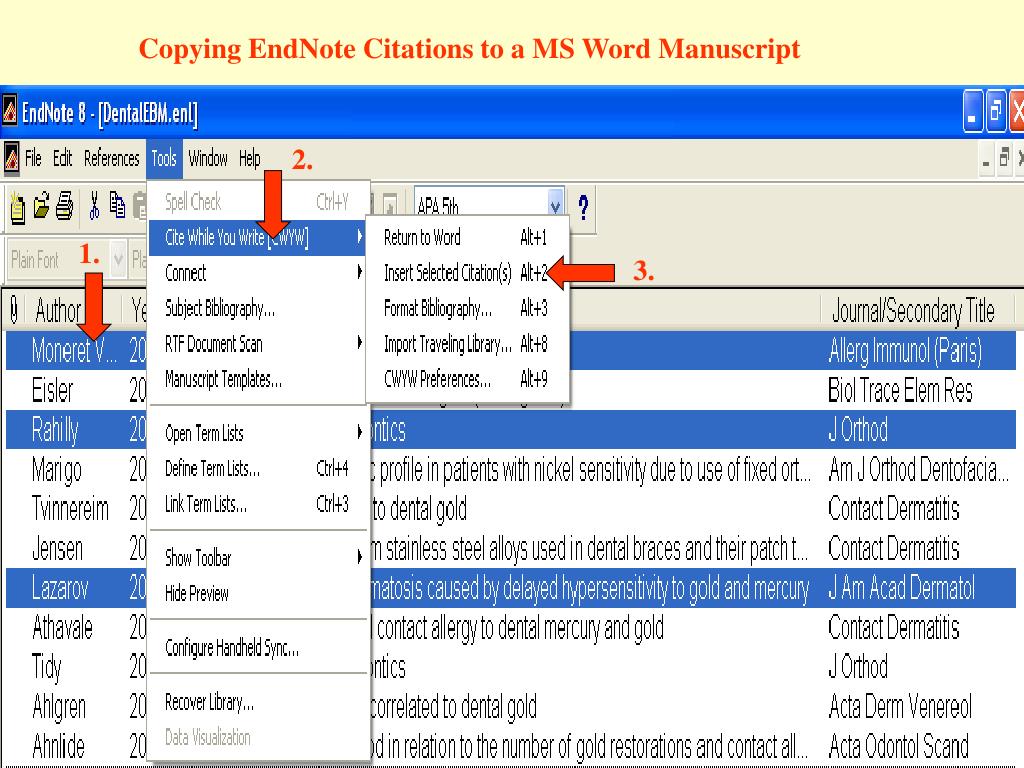
Task: Select the Marigo reference row
Action: click(511, 470)
